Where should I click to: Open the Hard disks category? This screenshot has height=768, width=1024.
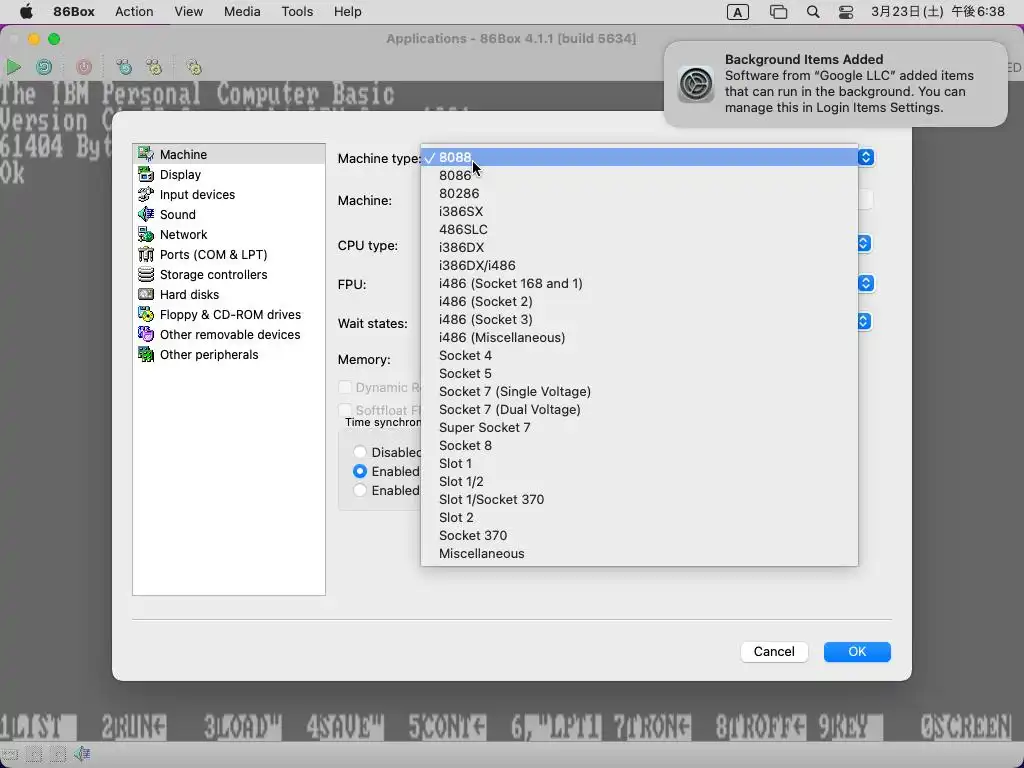coord(229,295)
